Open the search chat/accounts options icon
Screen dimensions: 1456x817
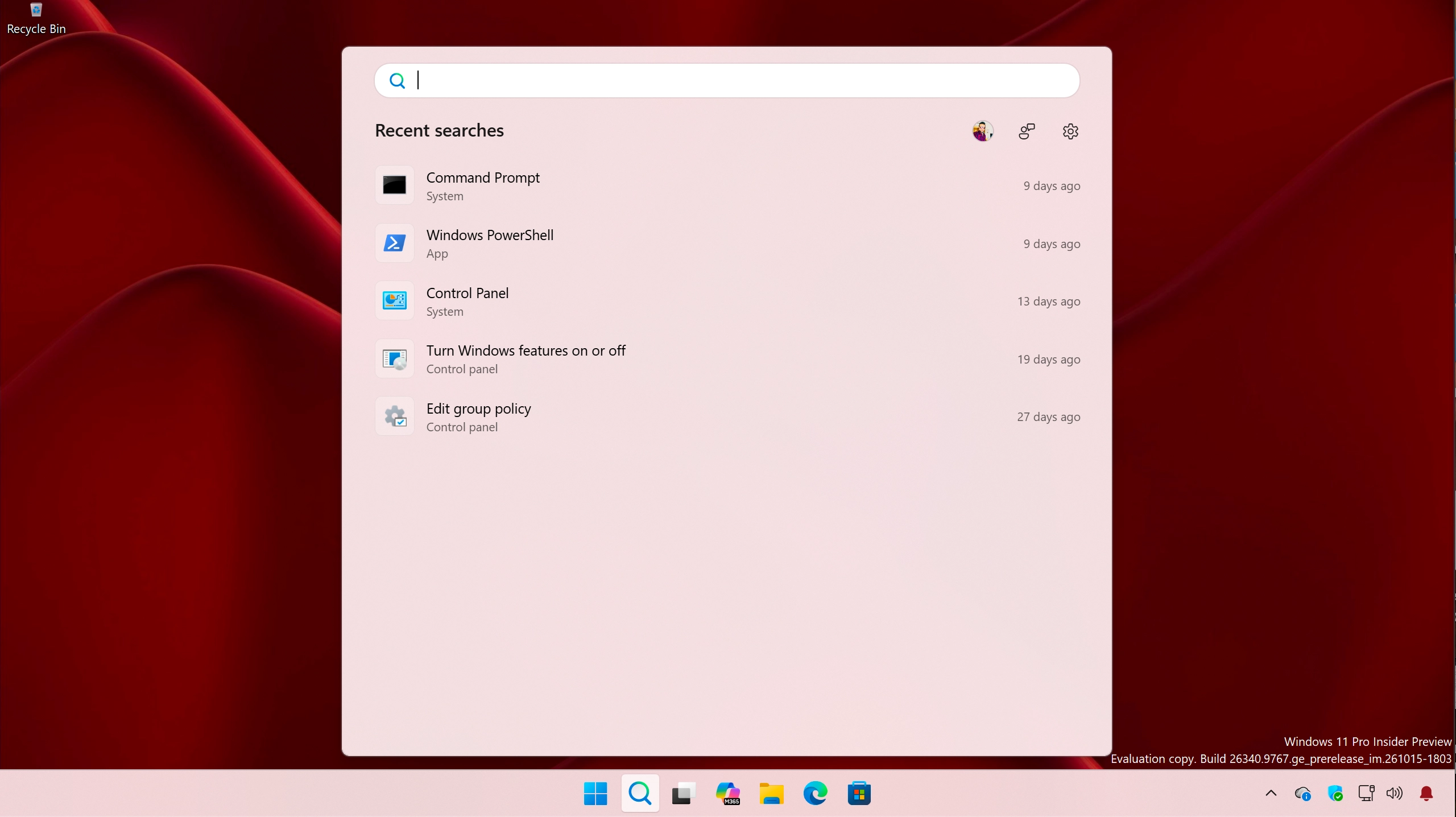point(1027,131)
